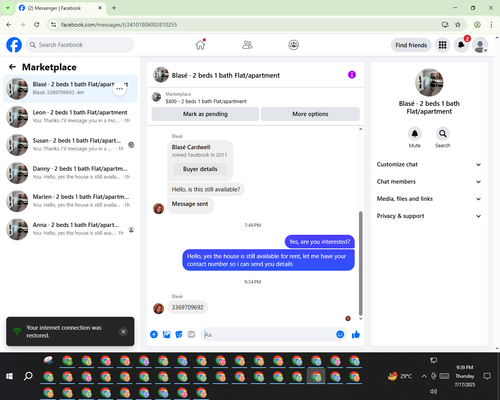Click the address bar URL
The image size is (500, 400).
119,25
